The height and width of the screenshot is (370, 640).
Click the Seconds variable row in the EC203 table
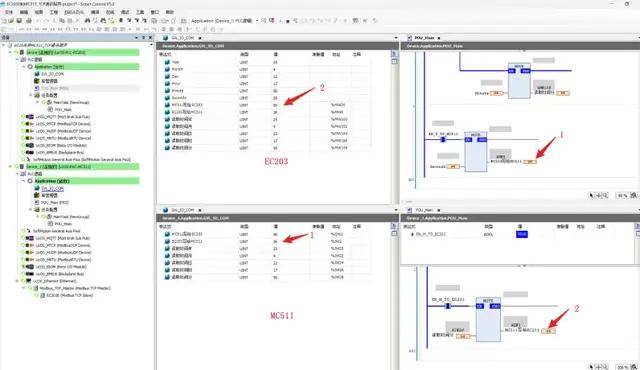[264, 97]
